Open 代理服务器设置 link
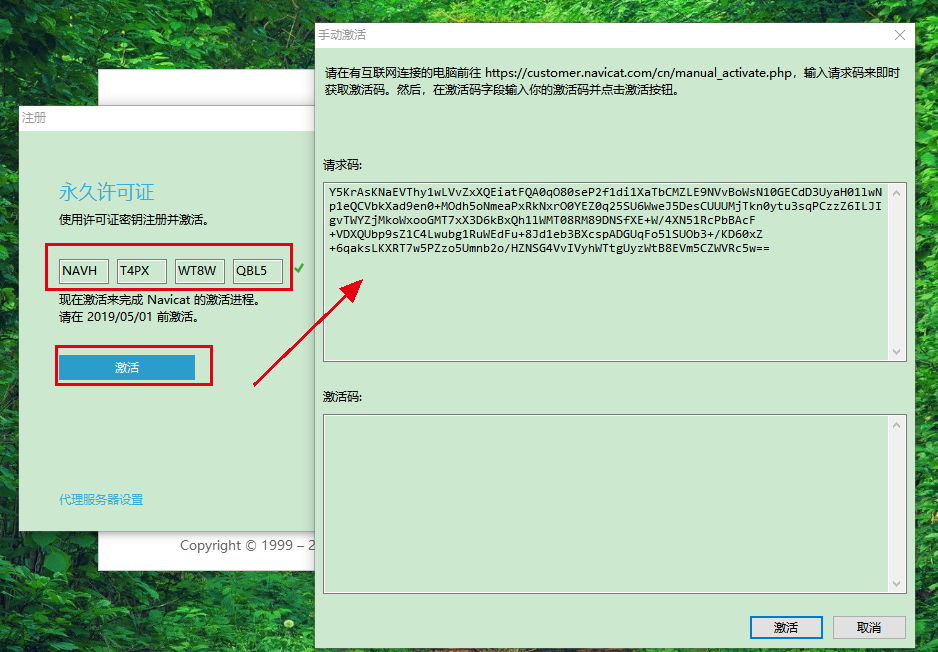The image size is (938, 652). (x=101, y=499)
